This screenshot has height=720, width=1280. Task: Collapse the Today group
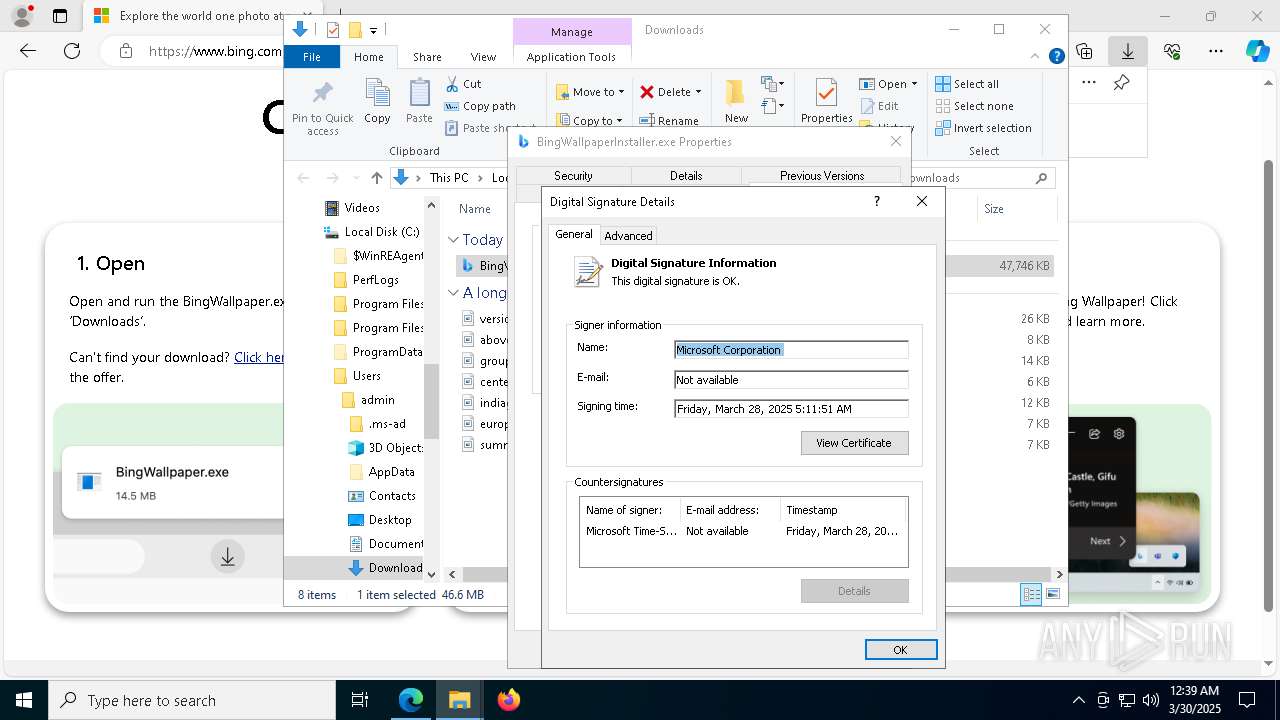point(453,240)
